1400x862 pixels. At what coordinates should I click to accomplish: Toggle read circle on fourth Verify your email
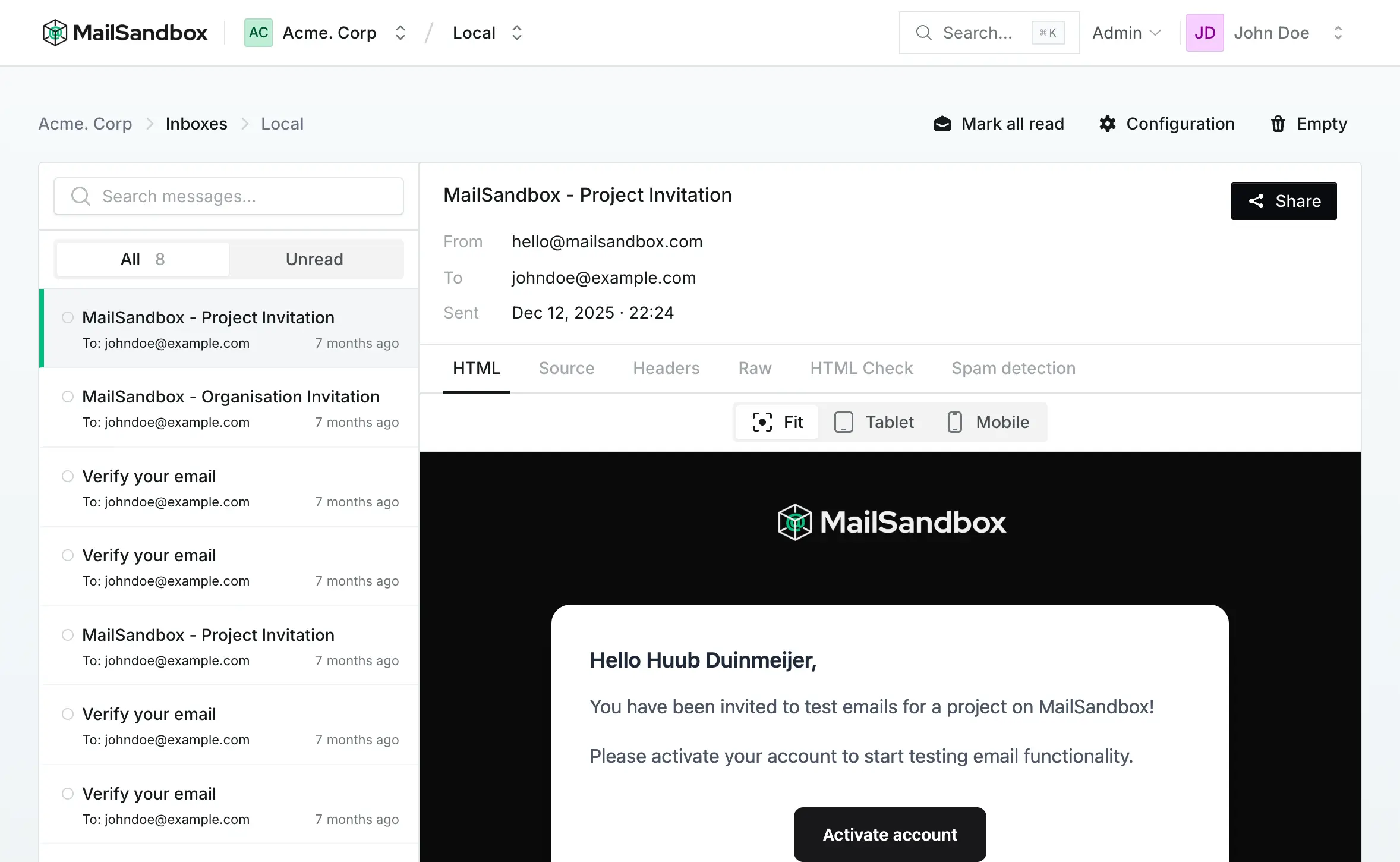click(68, 794)
